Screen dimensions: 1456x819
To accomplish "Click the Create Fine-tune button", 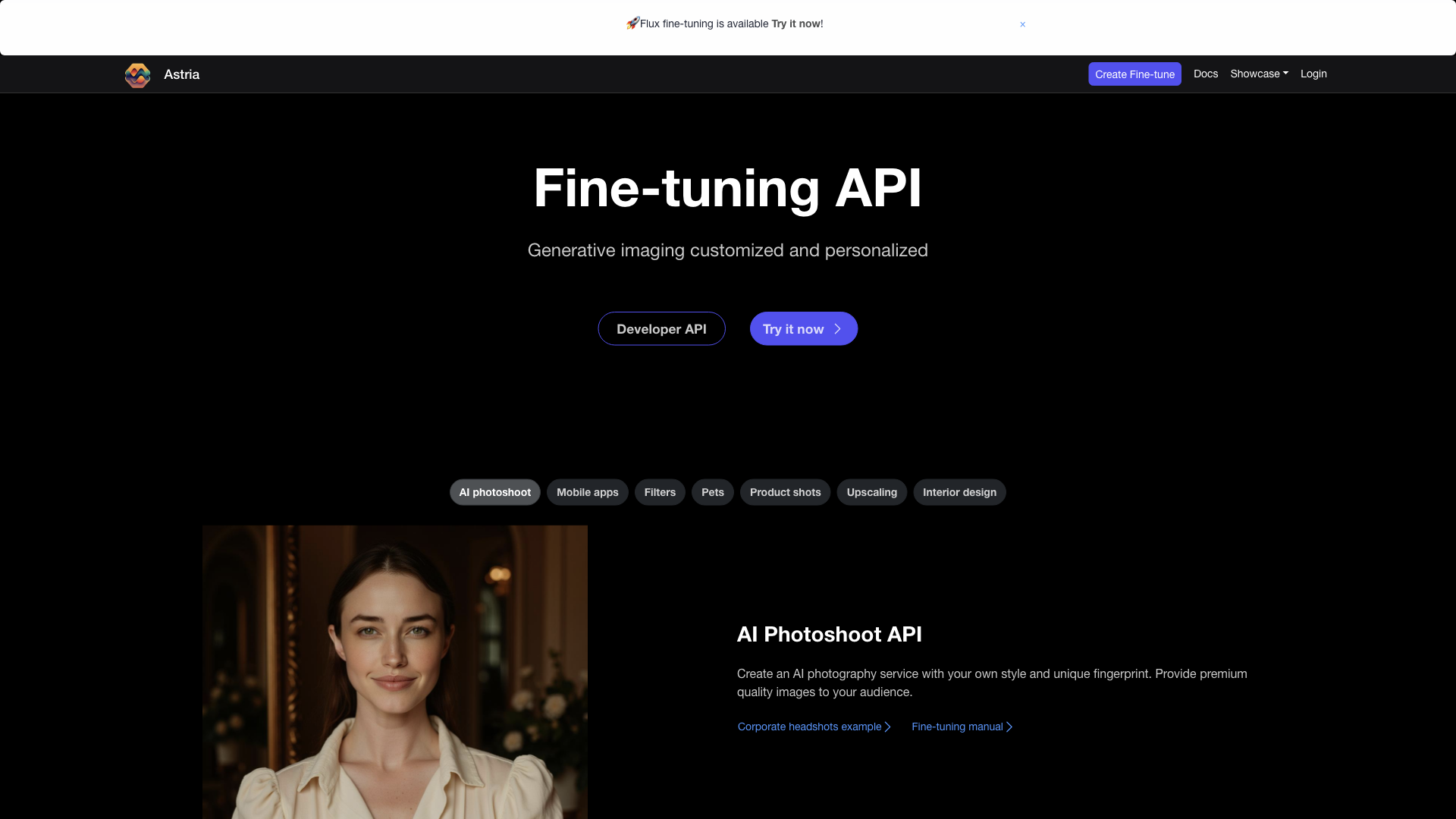I will point(1134,74).
